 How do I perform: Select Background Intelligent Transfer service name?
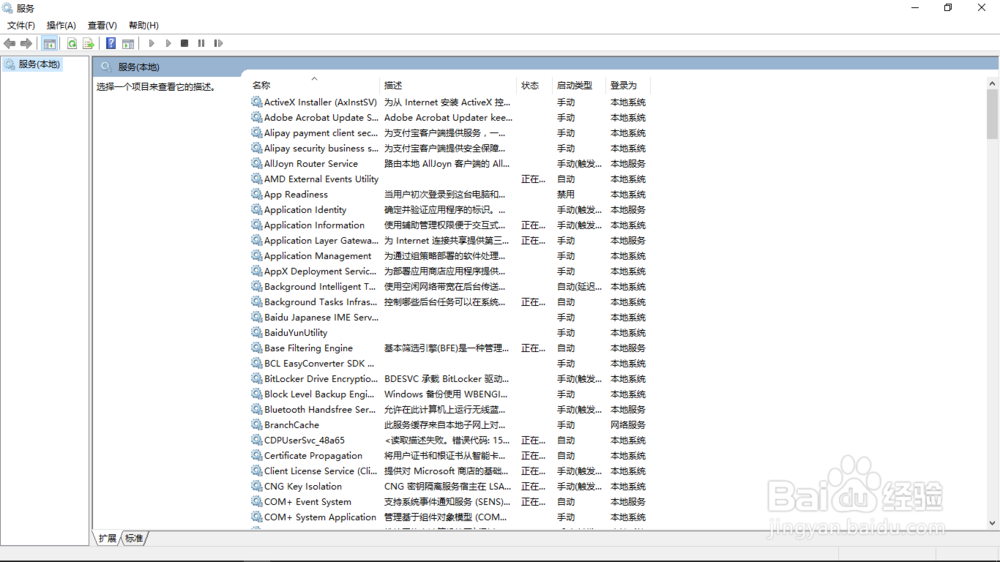[x=320, y=286]
